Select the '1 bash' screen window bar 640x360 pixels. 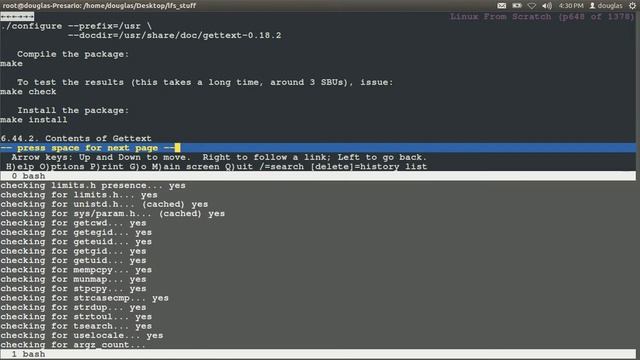318,354
